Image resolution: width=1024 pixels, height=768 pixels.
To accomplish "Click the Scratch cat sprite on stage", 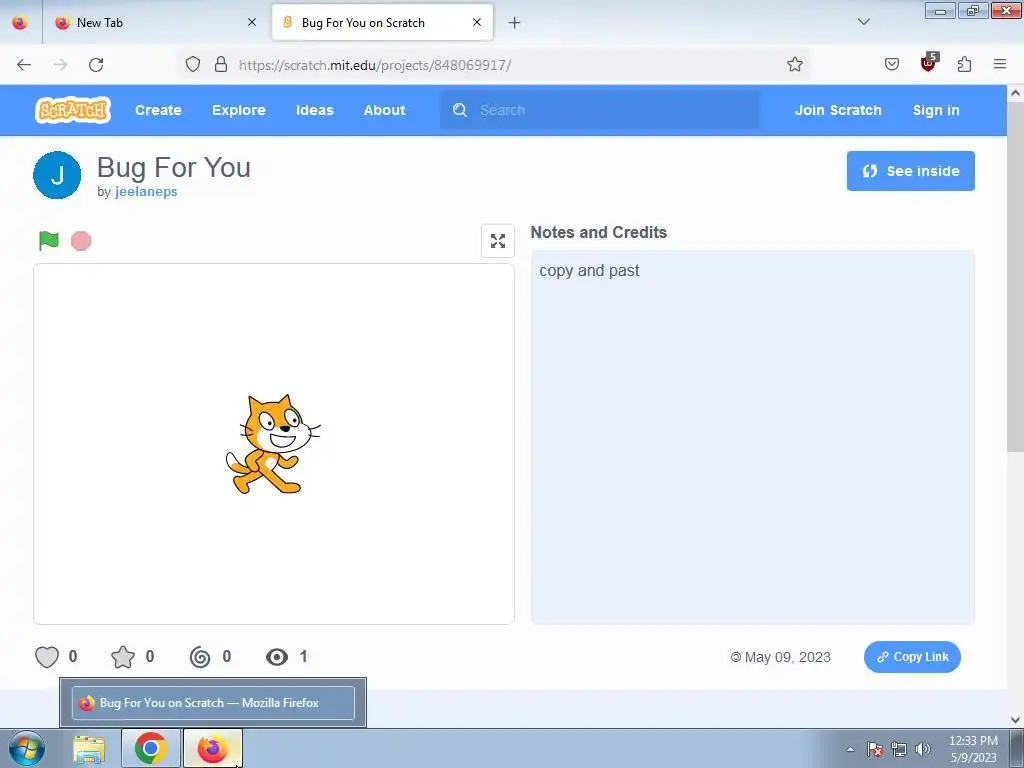I will pyautogui.click(x=272, y=444).
